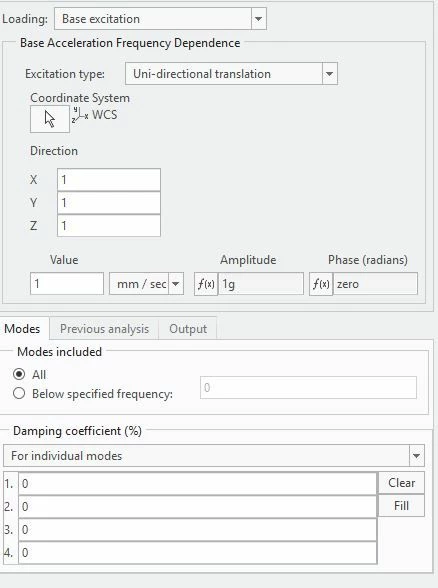438x588 pixels.
Task: Open the Loading dropdown showing Base excitation
Action: (x=160, y=19)
